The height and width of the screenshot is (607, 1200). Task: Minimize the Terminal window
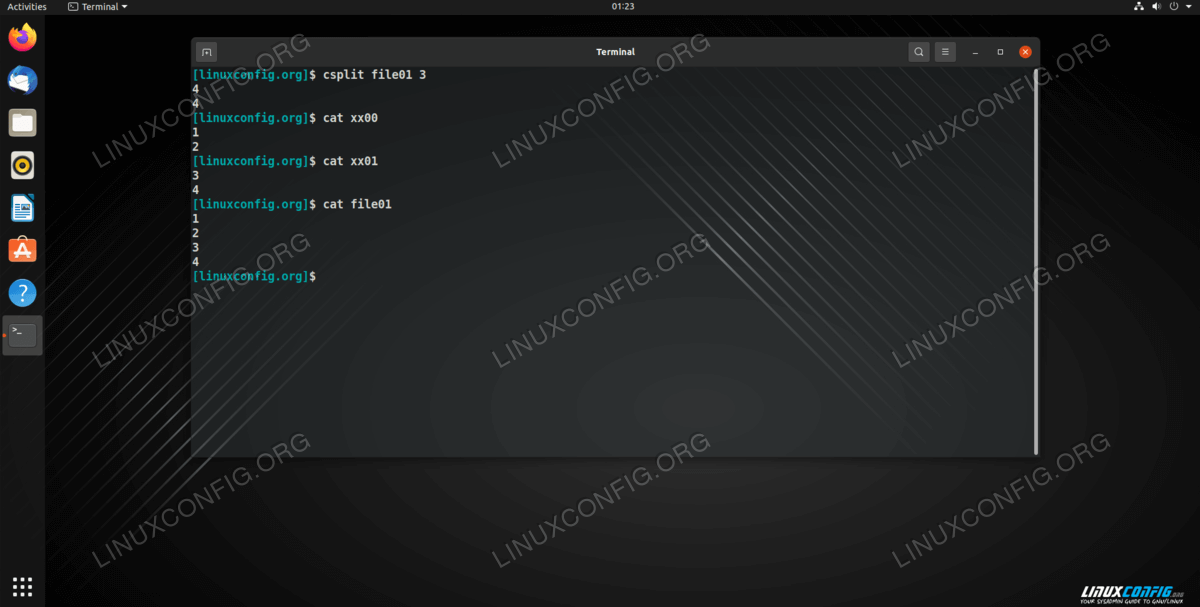point(975,52)
